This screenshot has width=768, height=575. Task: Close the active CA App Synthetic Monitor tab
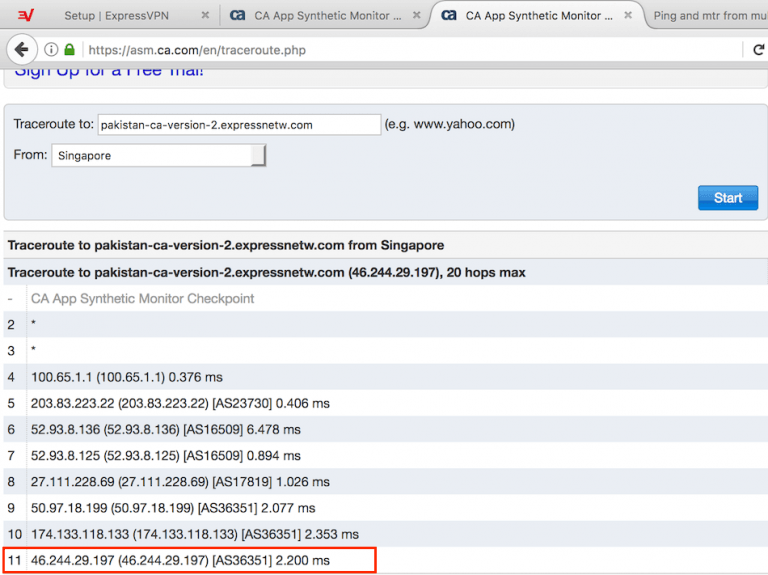coord(627,15)
